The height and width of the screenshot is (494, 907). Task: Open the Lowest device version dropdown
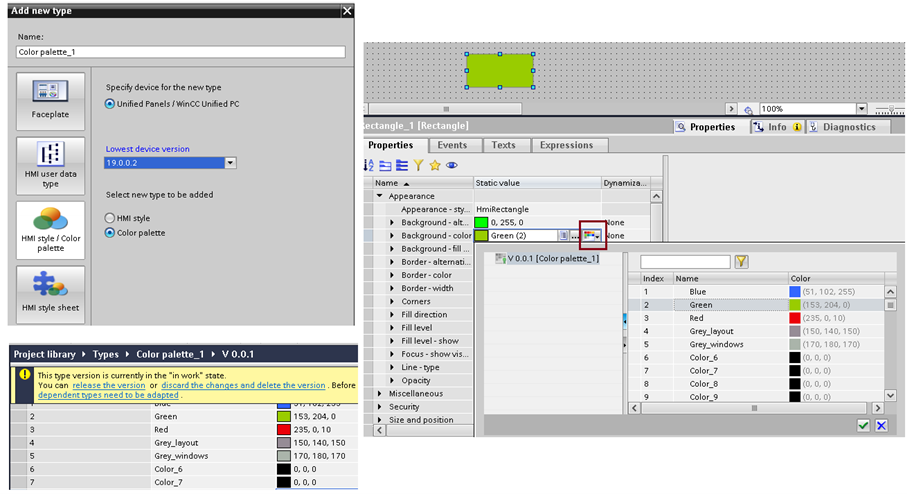[230, 163]
